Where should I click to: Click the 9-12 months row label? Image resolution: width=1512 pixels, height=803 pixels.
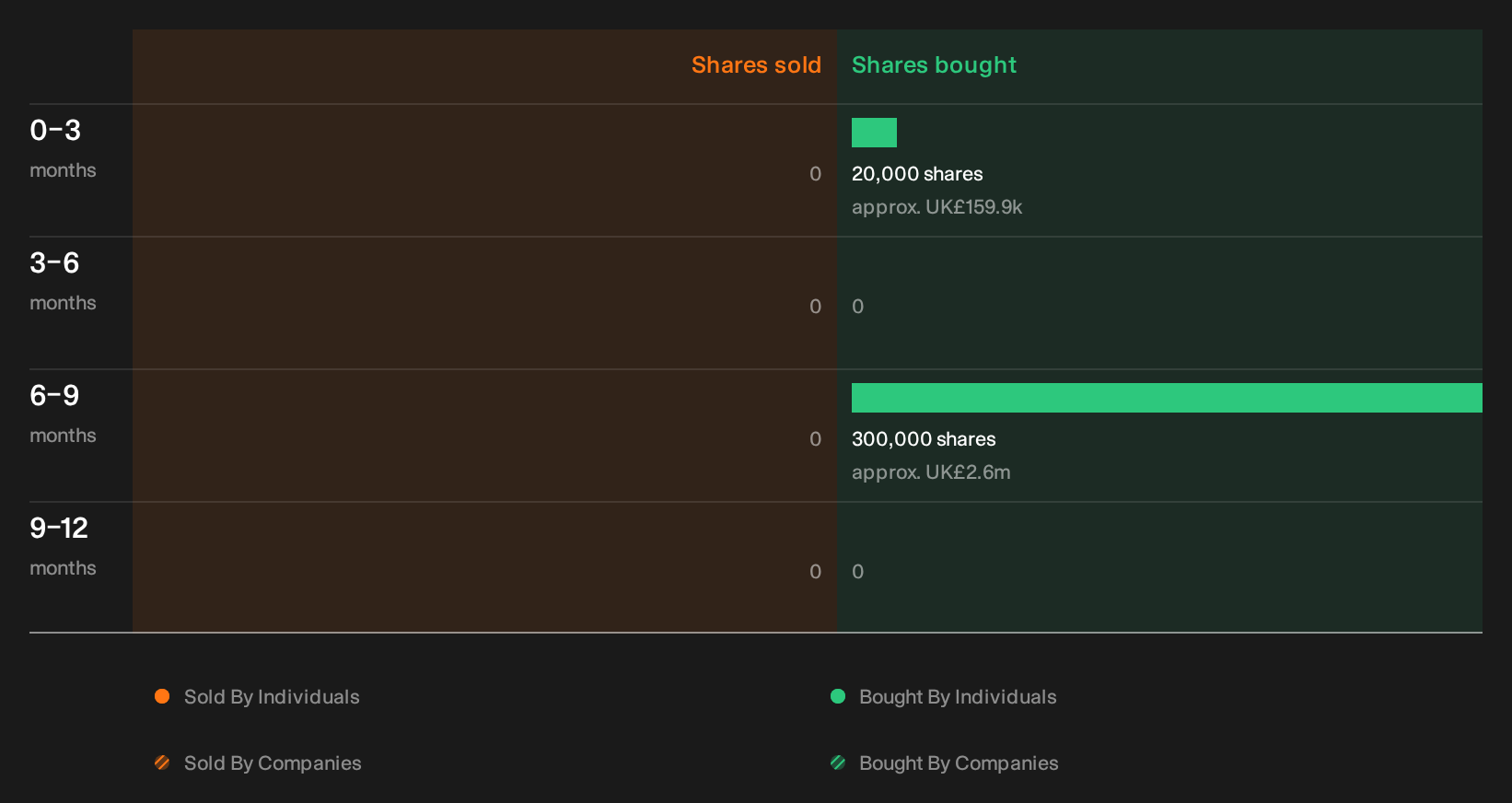click(63, 546)
